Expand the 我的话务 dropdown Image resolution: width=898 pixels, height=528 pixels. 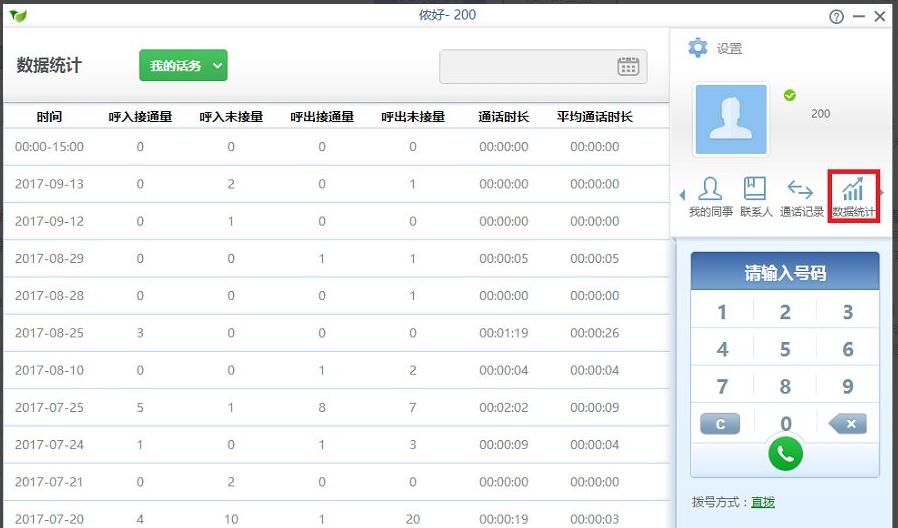[183, 66]
